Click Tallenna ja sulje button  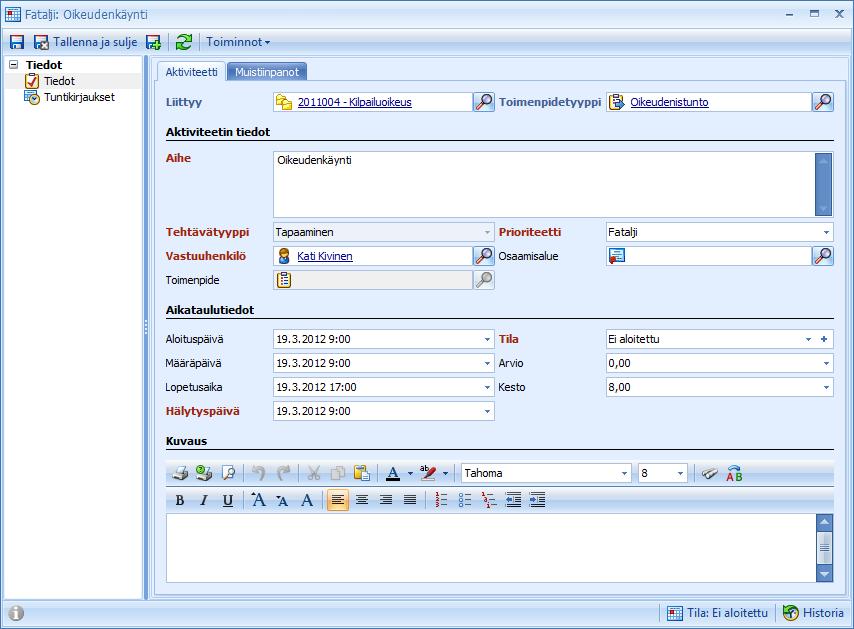point(86,42)
